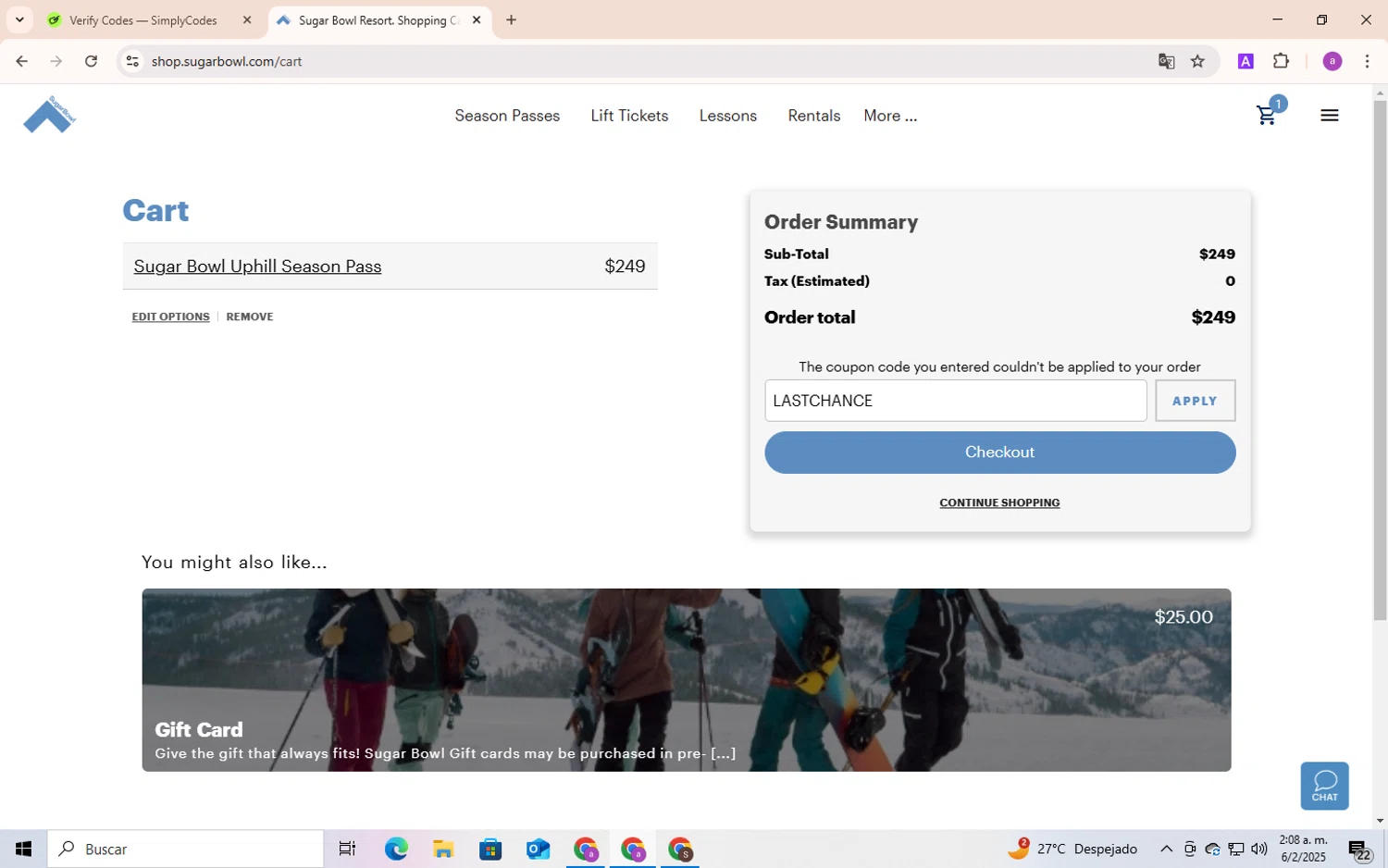Open Task View on the taskbar
1388x868 pixels.
tap(347, 849)
